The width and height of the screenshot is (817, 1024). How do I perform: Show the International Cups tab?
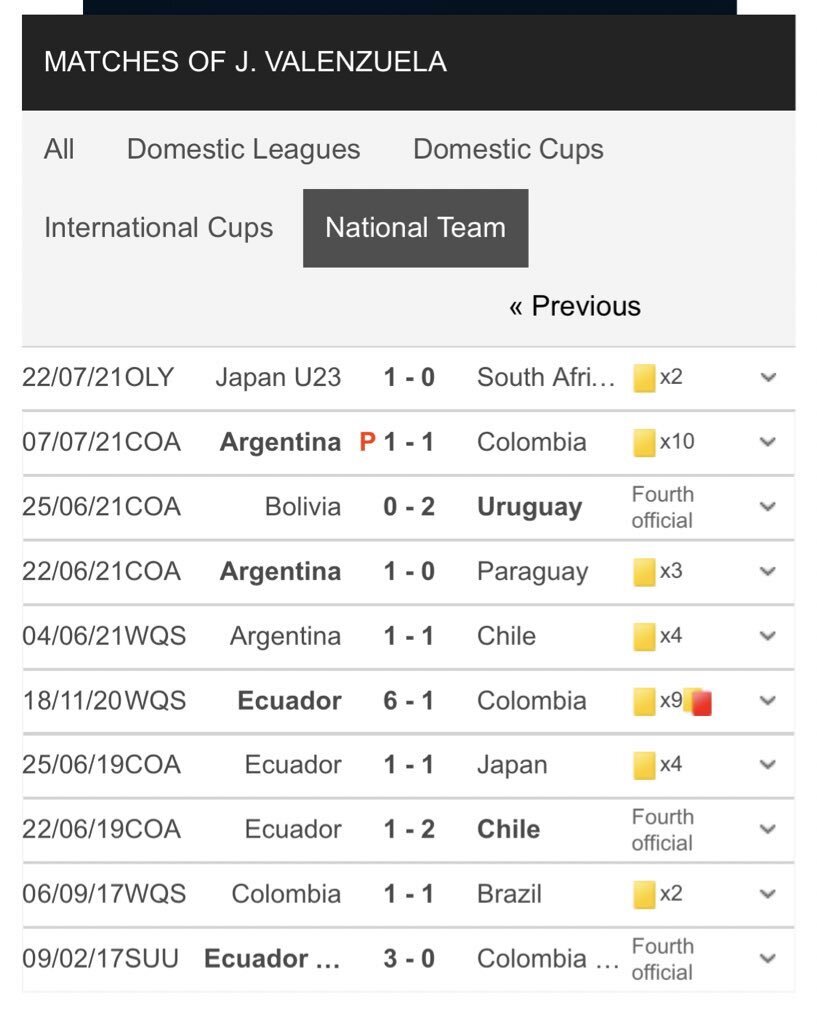point(158,227)
